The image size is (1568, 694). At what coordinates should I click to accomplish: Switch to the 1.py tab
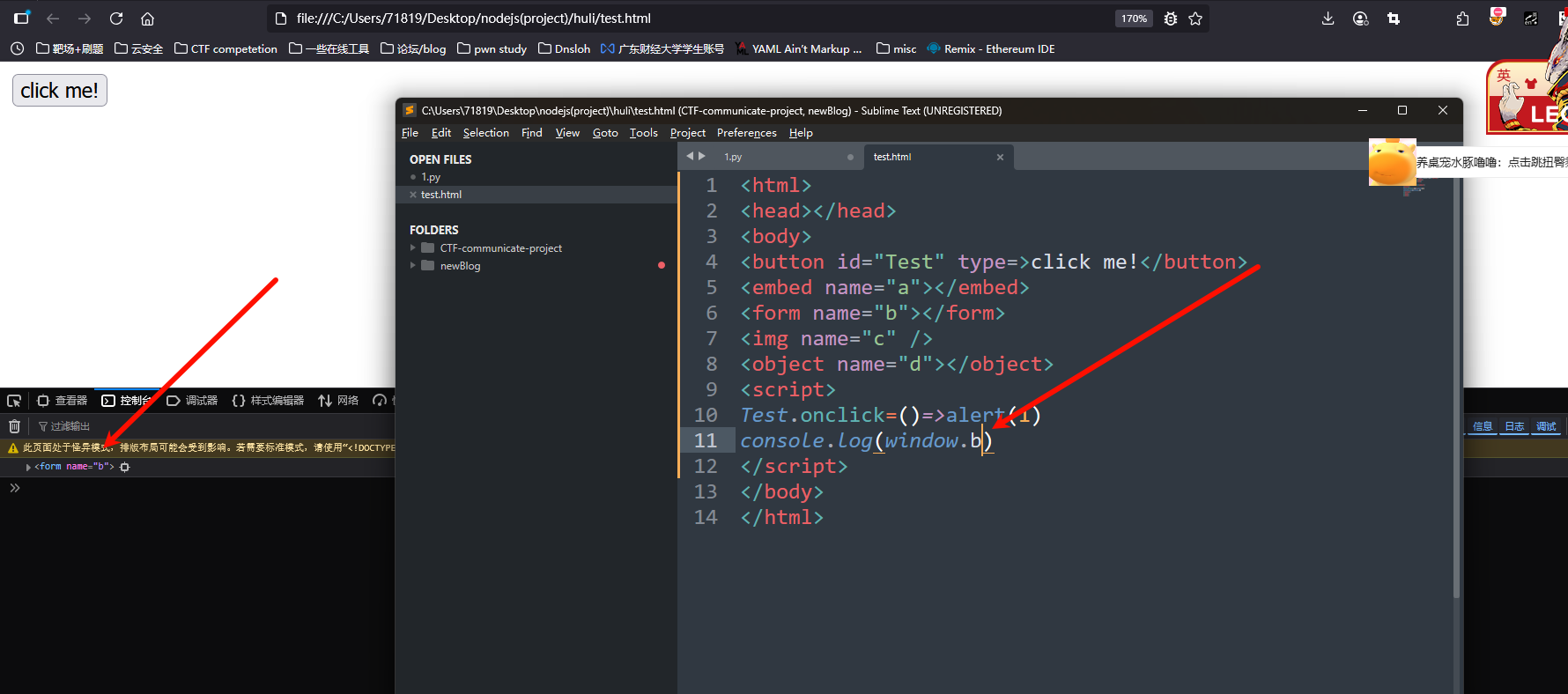tap(733, 157)
